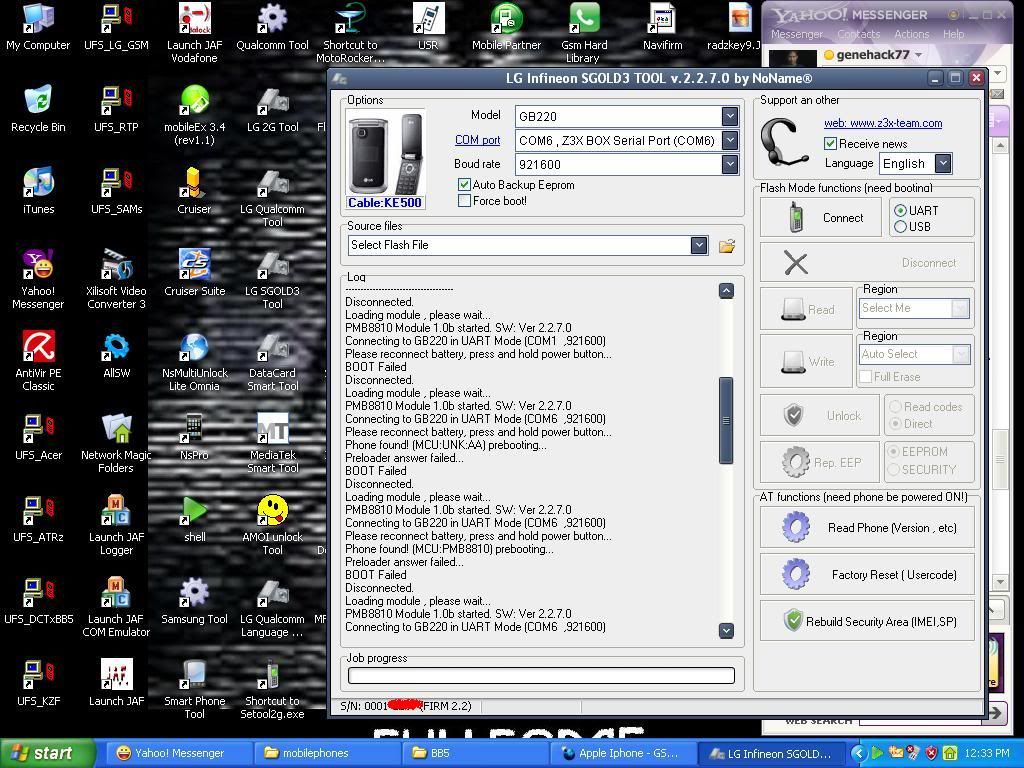Click the Factory Reset (Usercode) button

(x=867, y=575)
